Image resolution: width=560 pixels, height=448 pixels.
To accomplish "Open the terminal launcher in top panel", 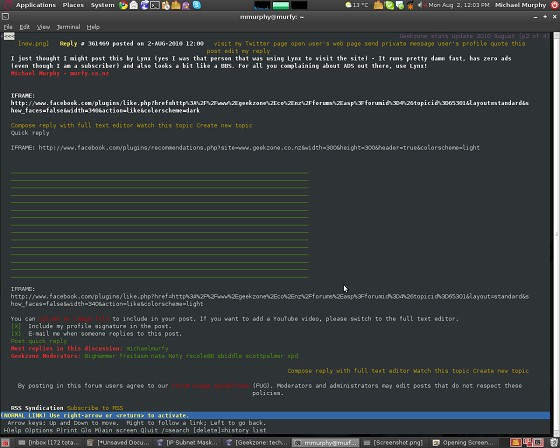I will click(155, 5).
